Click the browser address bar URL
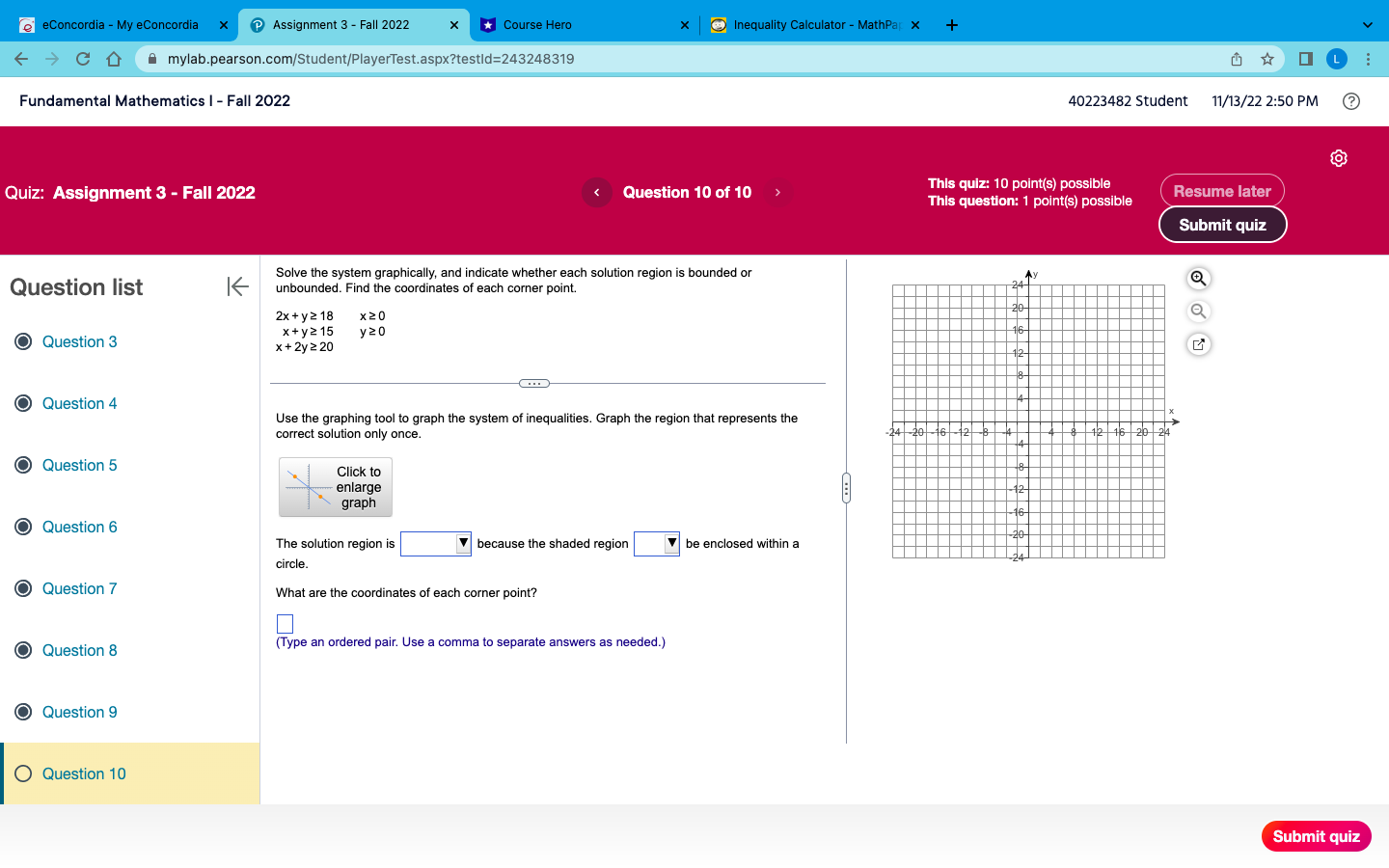1389x868 pixels. (x=370, y=59)
